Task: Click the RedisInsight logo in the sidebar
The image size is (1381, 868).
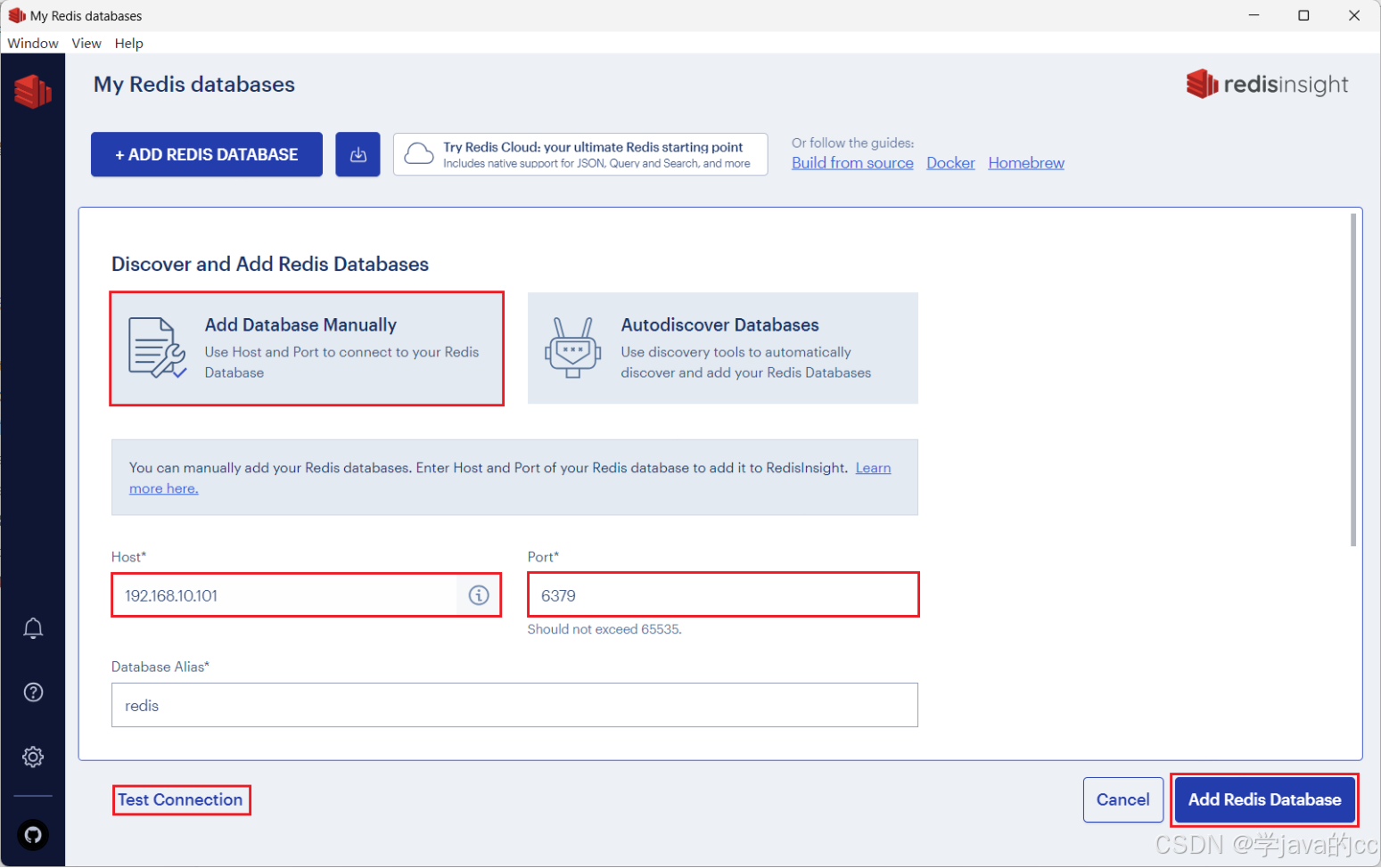Action: (x=33, y=91)
